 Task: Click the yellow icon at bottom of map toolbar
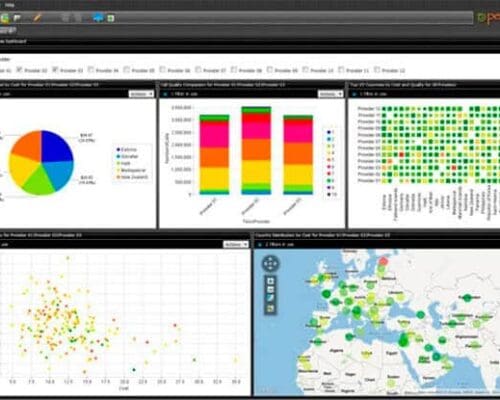270,308
